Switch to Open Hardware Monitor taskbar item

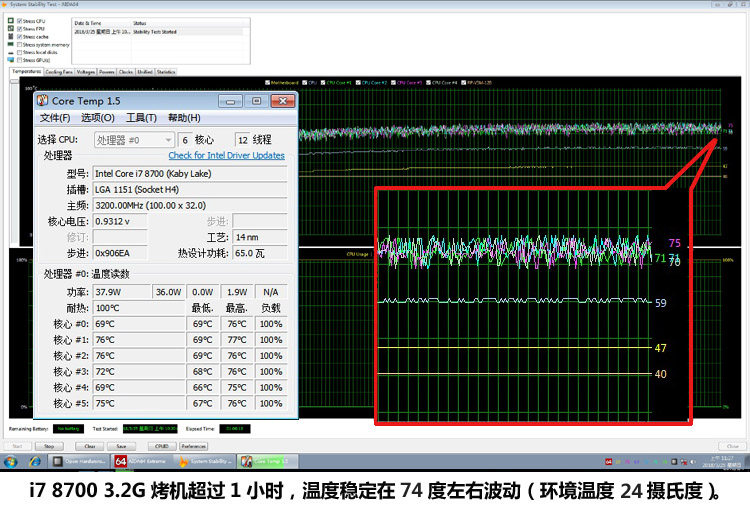79,461
